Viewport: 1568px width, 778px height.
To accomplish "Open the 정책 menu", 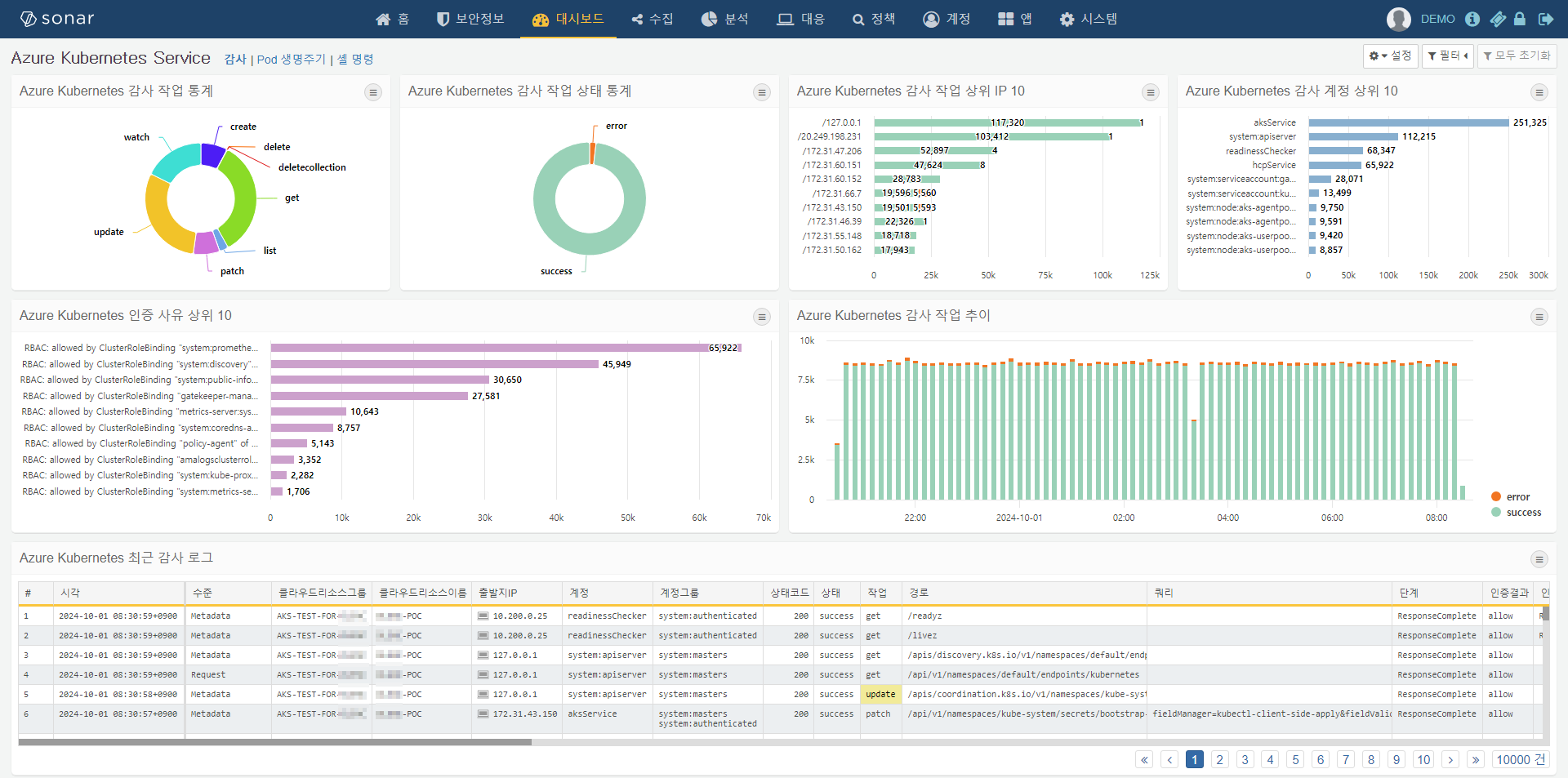I will [x=873, y=19].
